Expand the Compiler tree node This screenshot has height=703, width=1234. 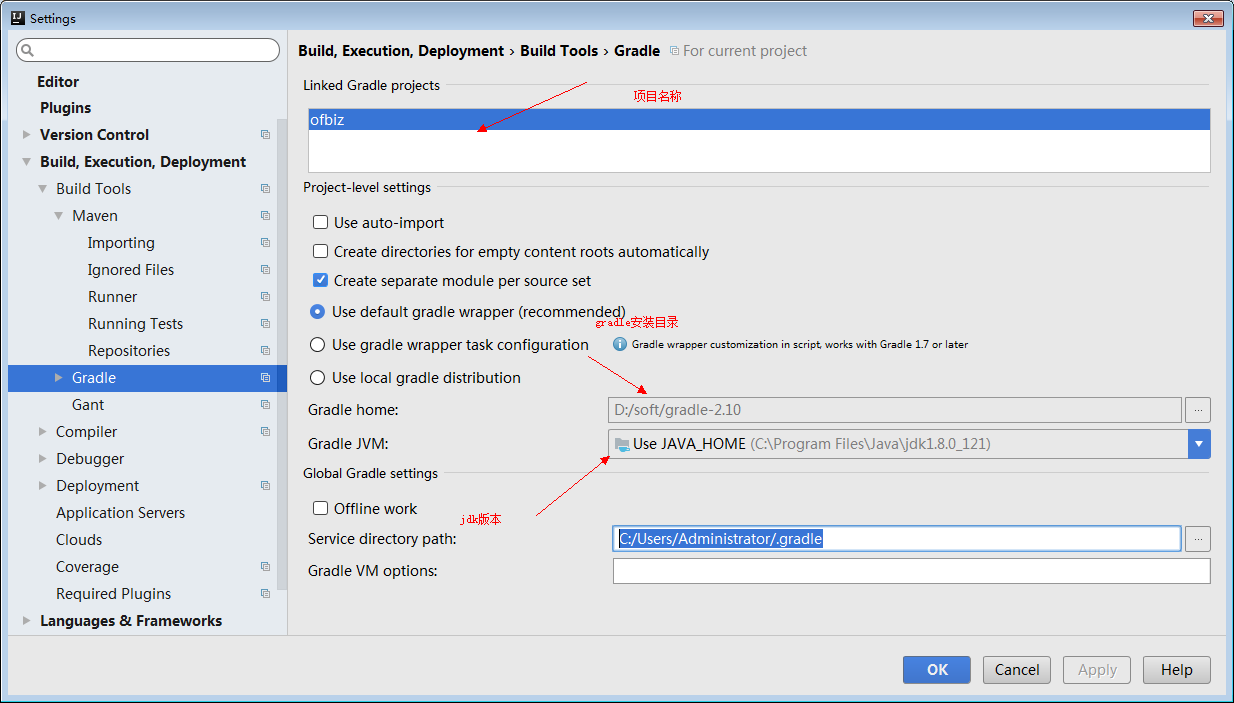[42, 432]
